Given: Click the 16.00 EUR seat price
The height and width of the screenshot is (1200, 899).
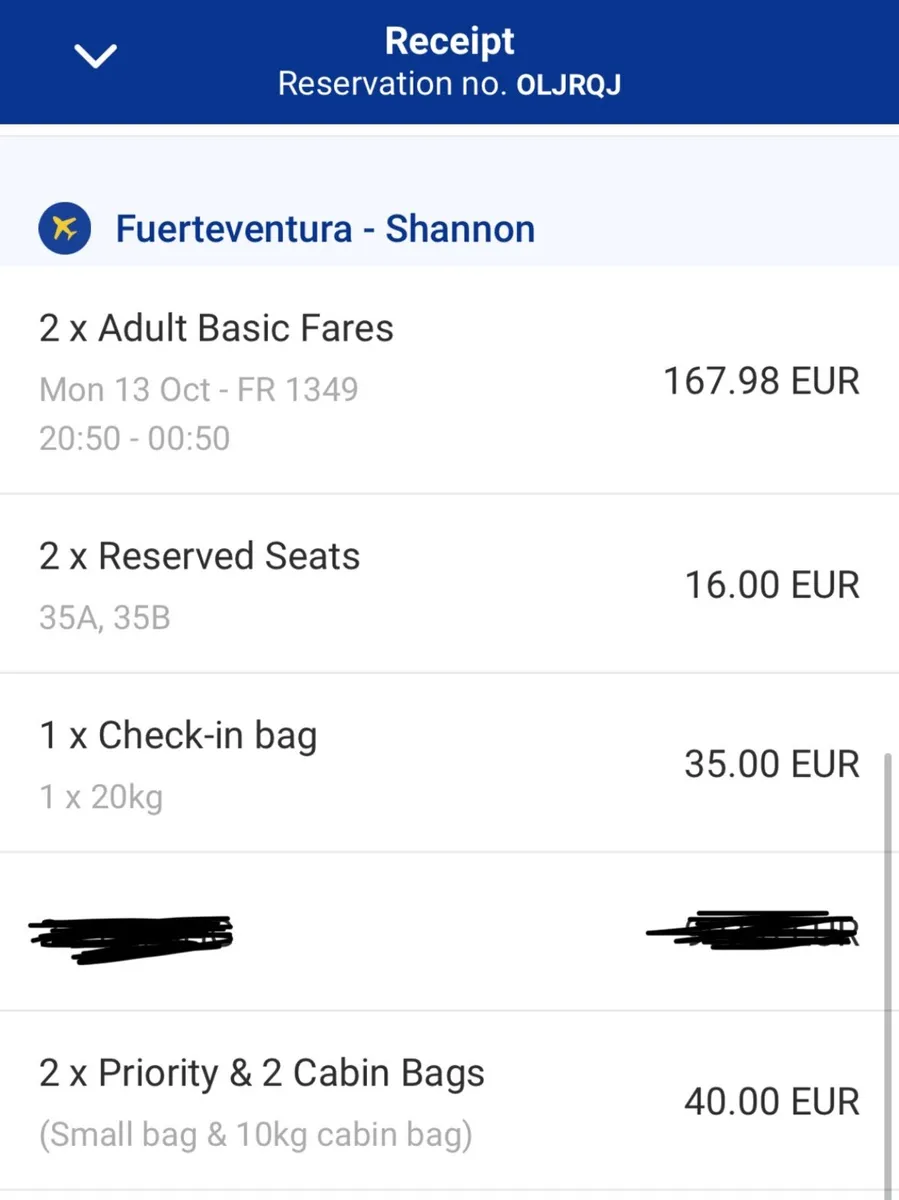Looking at the screenshot, I should [771, 585].
